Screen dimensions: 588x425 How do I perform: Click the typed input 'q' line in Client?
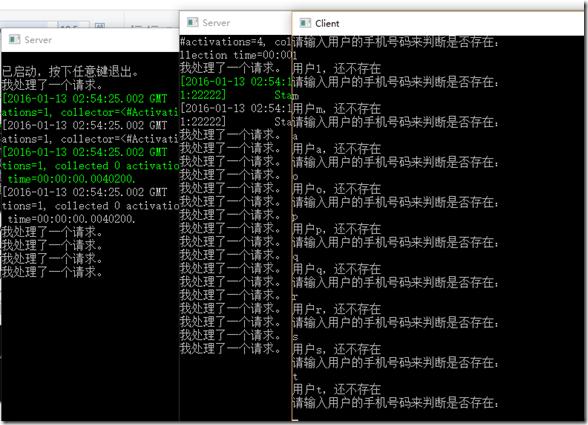(296, 257)
